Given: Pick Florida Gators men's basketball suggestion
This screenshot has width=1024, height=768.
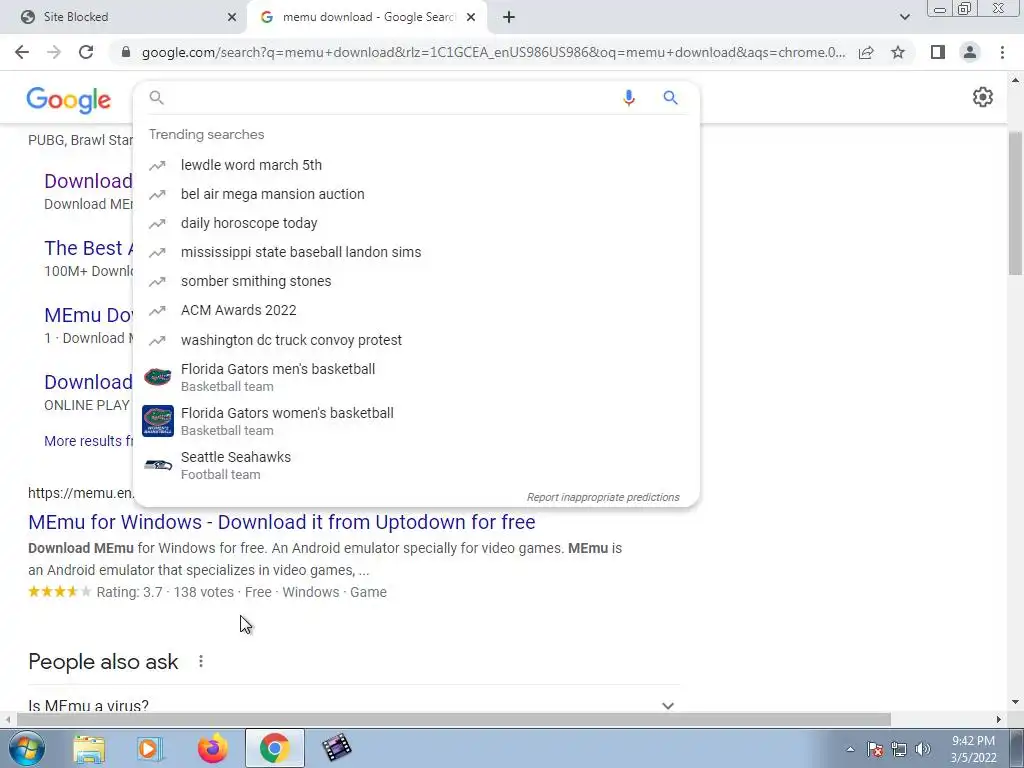Looking at the screenshot, I should pyautogui.click(x=416, y=377).
